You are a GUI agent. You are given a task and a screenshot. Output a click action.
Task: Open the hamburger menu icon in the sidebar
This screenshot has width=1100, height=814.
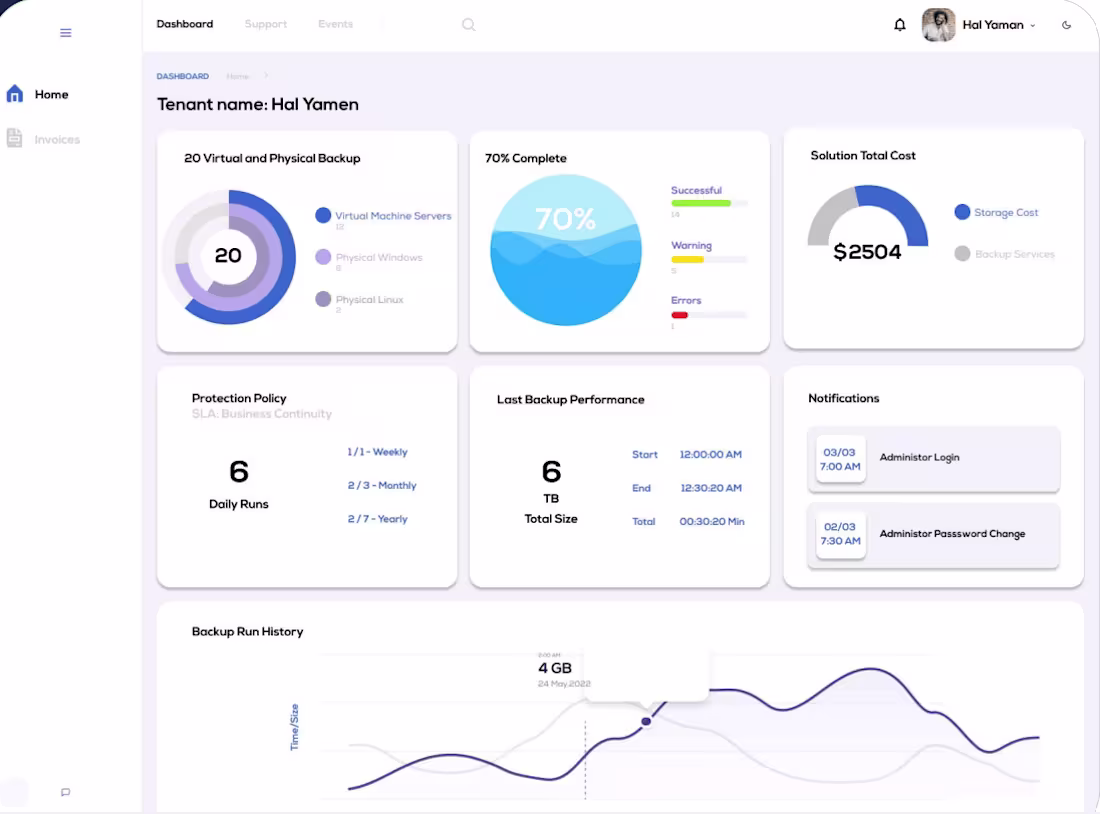(65, 33)
